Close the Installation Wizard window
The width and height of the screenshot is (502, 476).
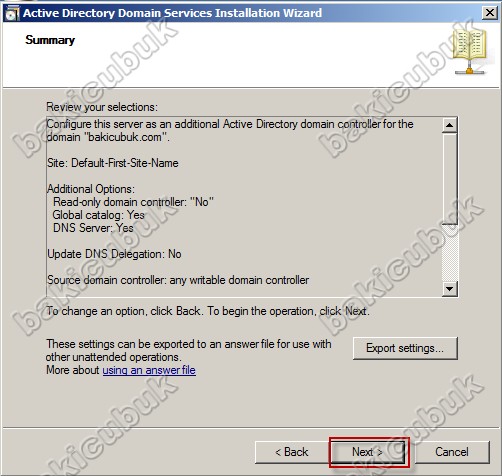(x=490, y=13)
